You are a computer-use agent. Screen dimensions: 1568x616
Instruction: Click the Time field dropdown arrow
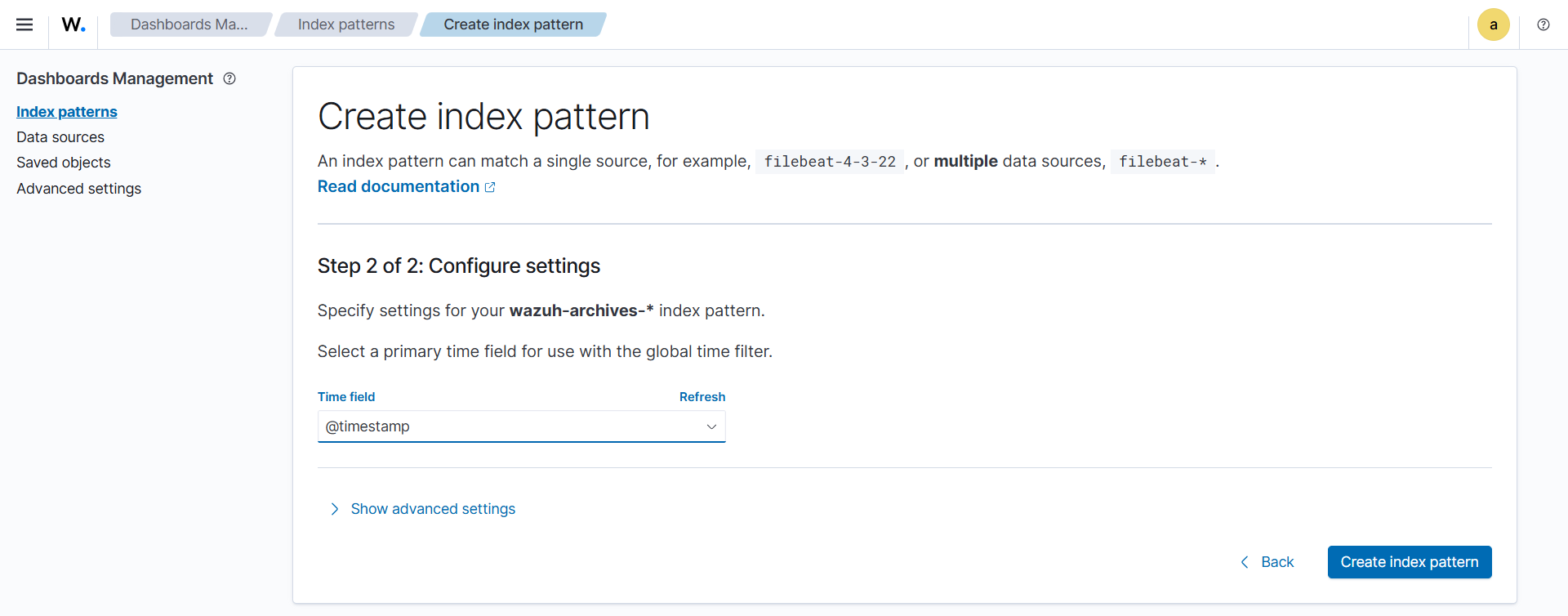(711, 426)
